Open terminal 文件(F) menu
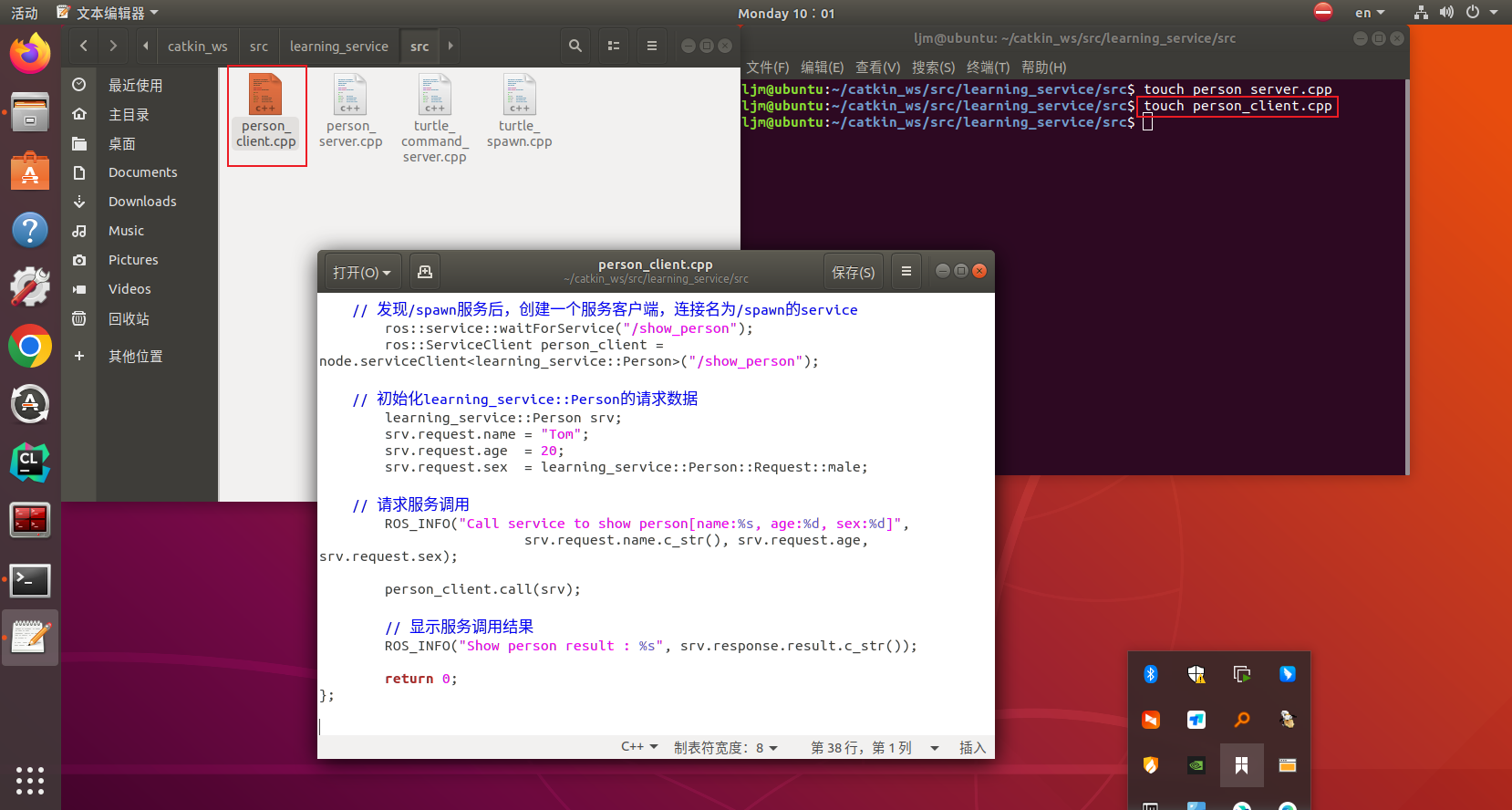 [767, 67]
